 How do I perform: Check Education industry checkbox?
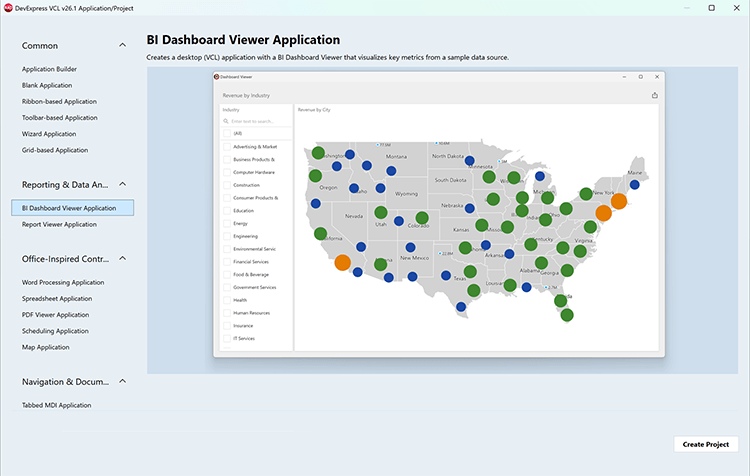(227, 210)
